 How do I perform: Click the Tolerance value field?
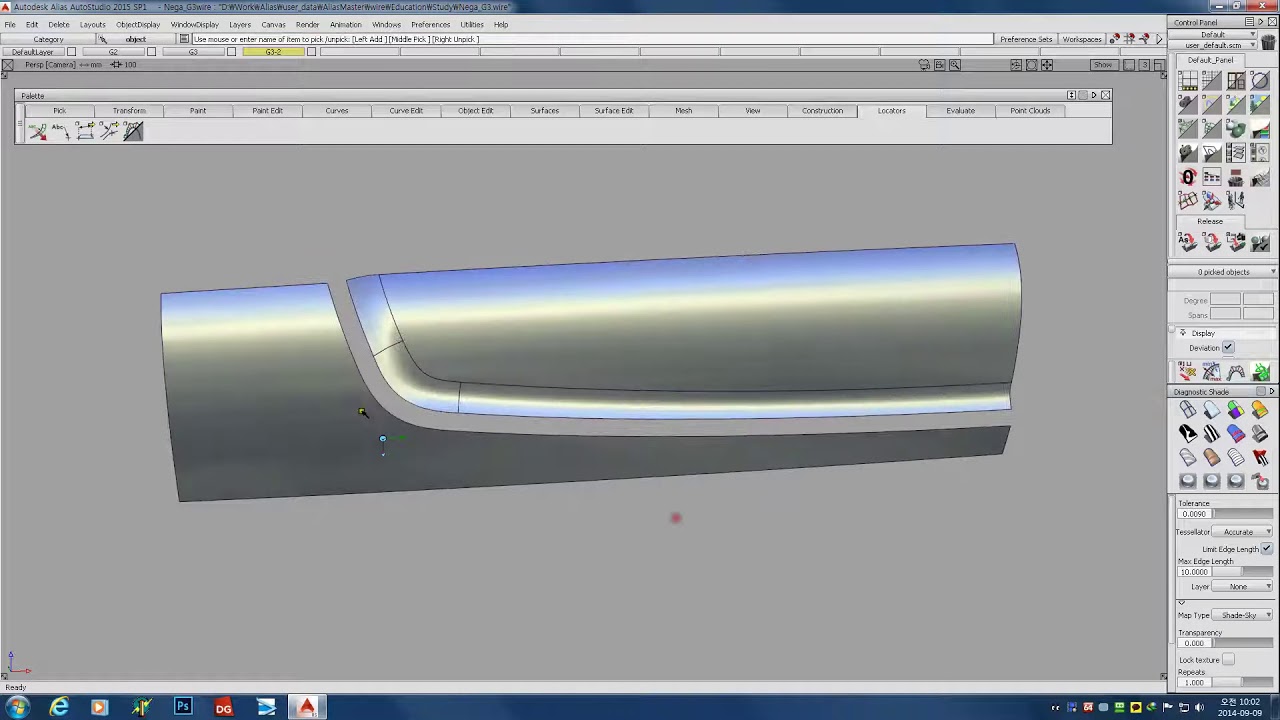pyautogui.click(x=1195, y=514)
